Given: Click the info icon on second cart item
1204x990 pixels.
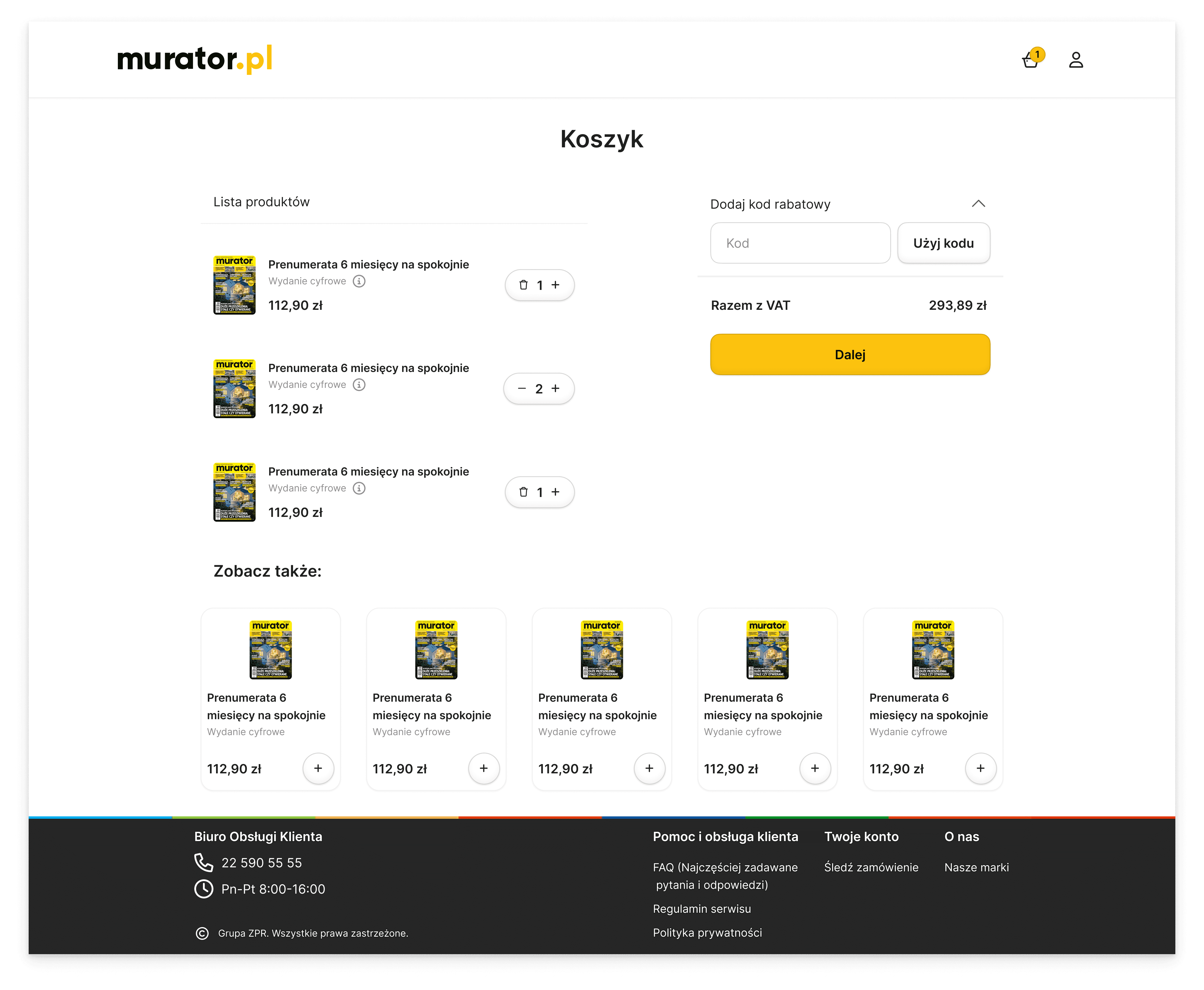Looking at the screenshot, I should pos(359,384).
